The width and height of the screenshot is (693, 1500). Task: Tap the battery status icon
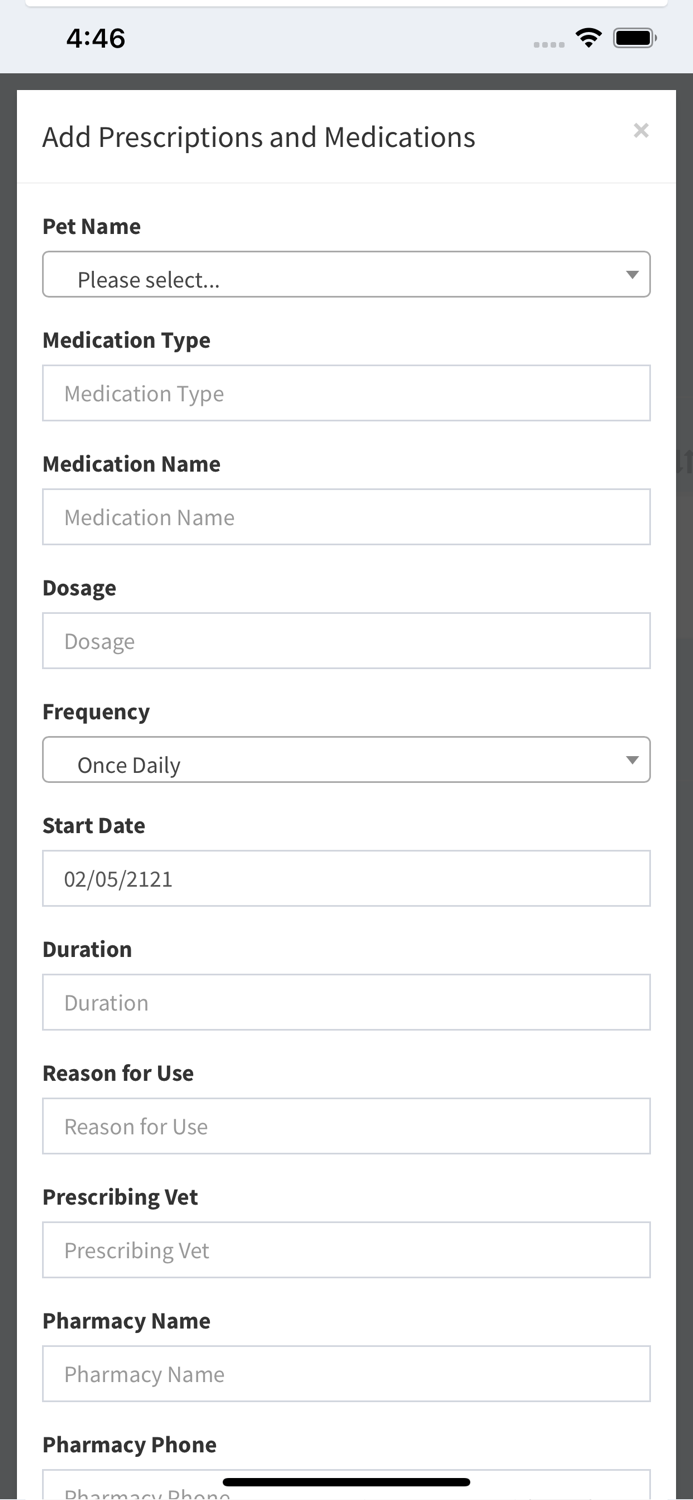click(634, 39)
